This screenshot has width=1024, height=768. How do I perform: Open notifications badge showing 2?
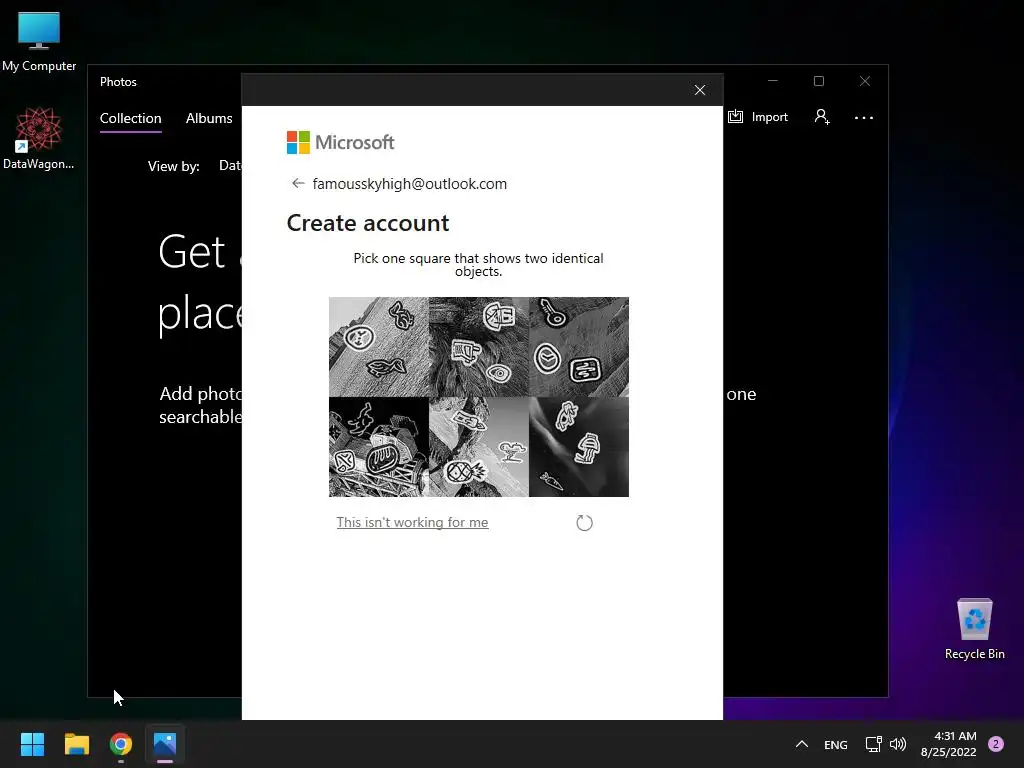(x=996, y=744)
